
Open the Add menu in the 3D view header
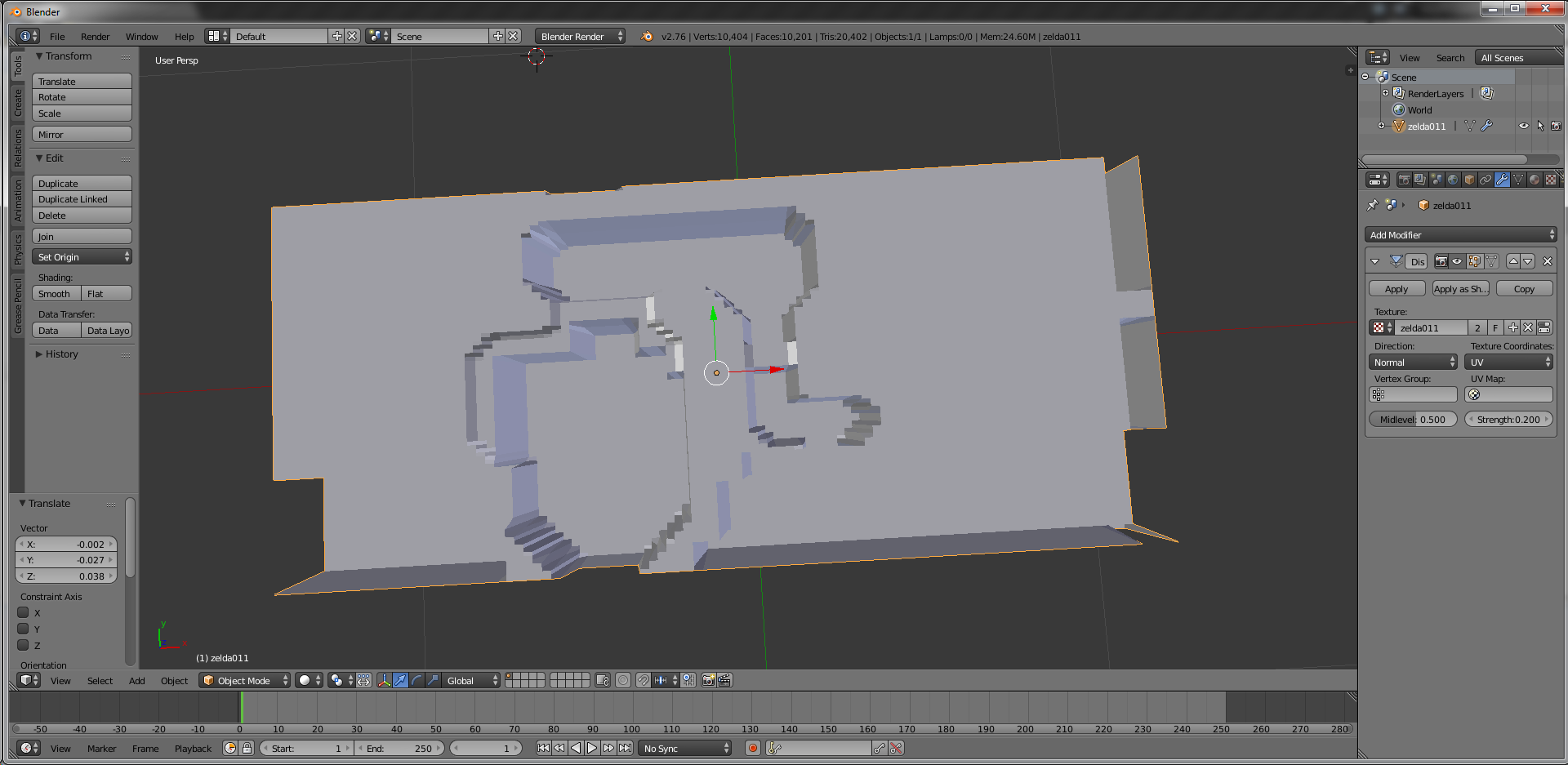[136, 680]
